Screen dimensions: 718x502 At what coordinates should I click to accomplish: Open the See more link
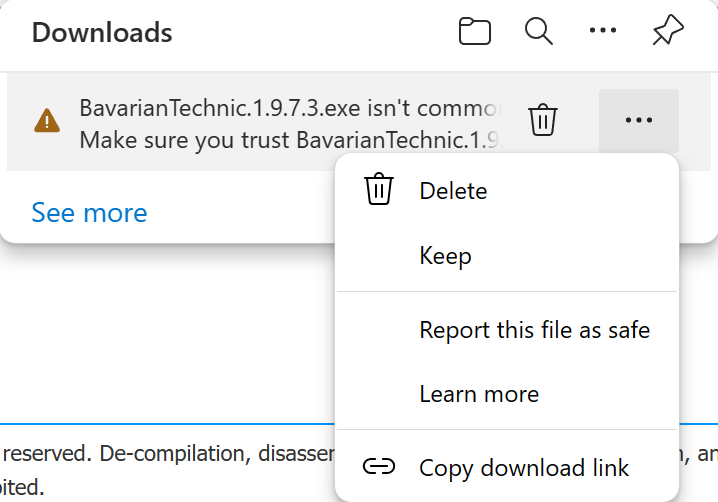[89, 212]
